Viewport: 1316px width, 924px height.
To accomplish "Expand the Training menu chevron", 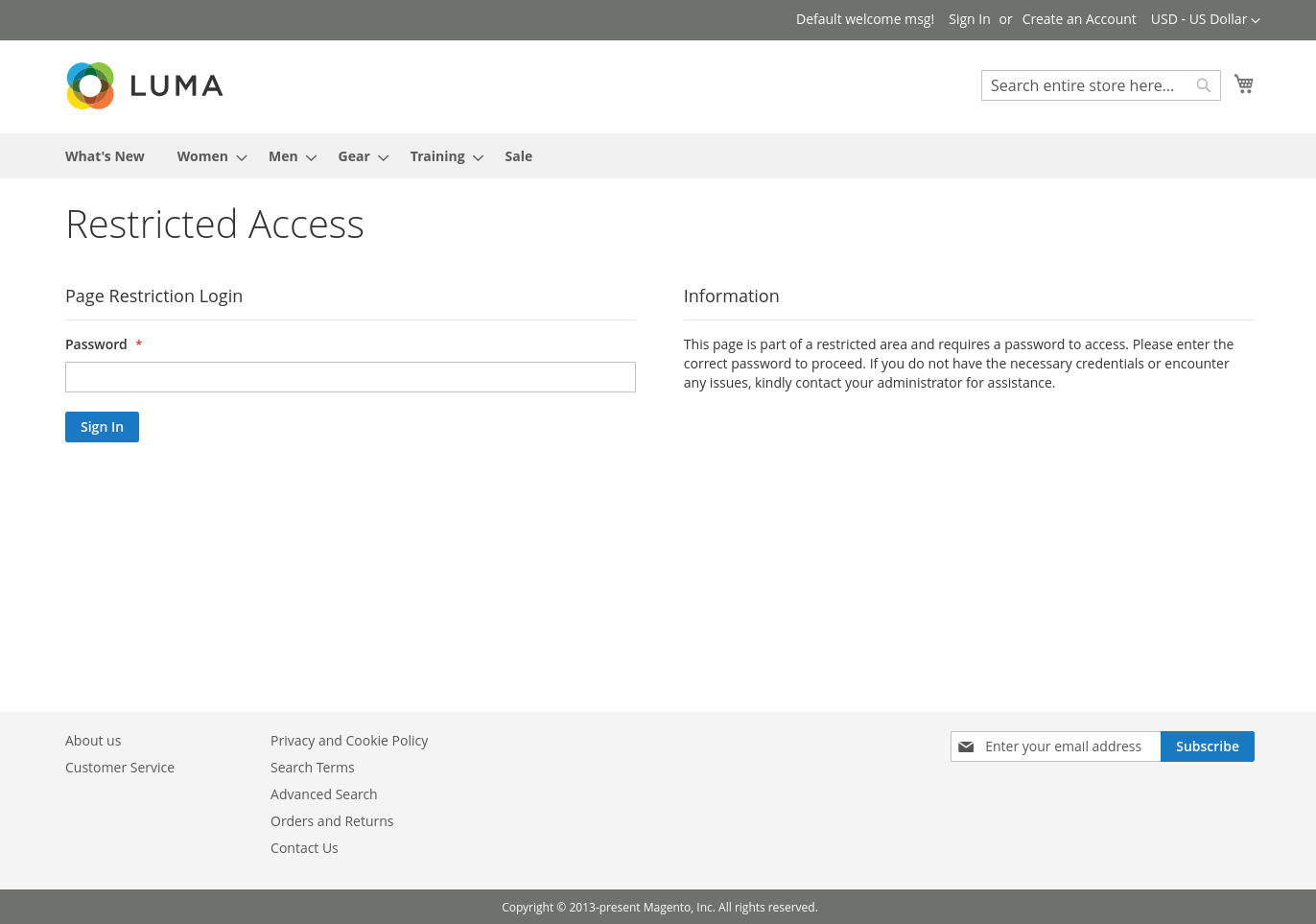I will click(478, 157).
